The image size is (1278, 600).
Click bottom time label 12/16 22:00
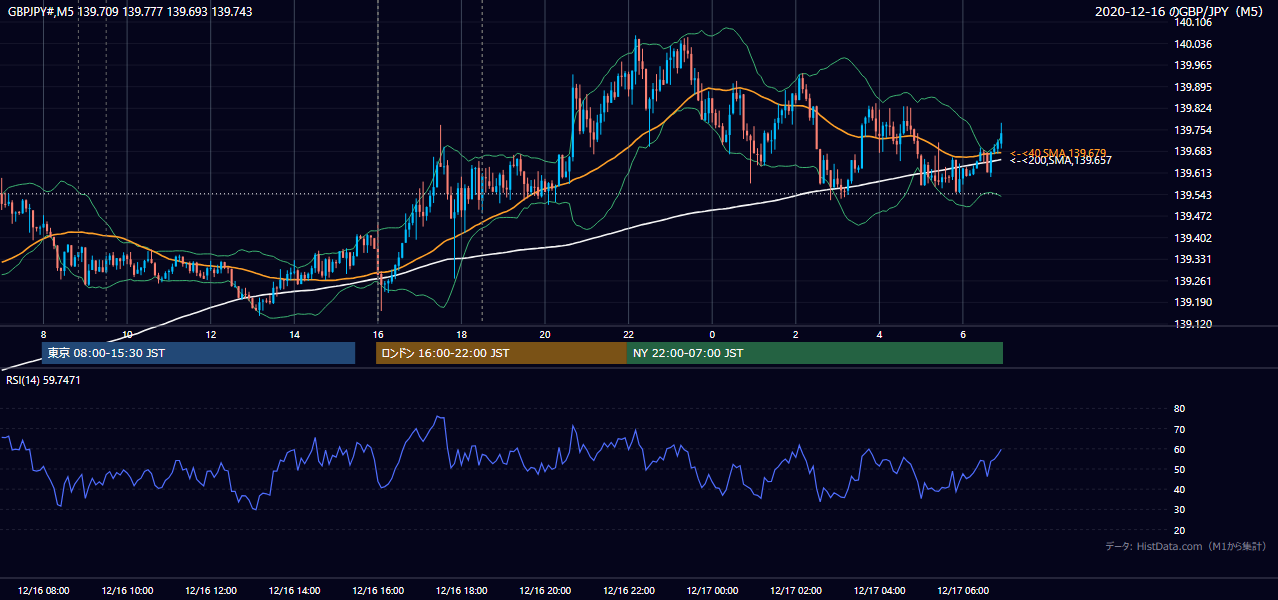[629, 591]
